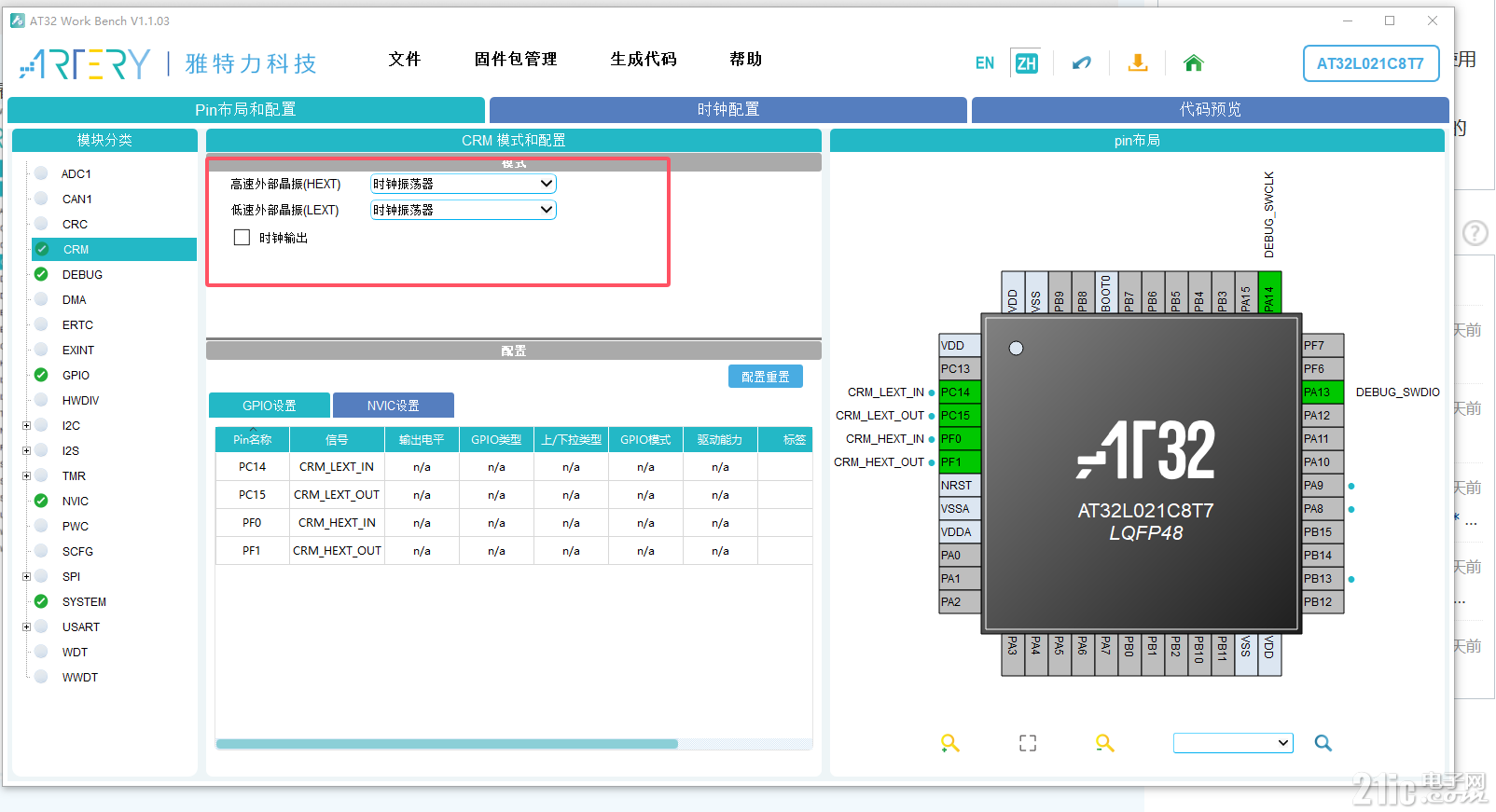The width and height of the screenshot is (1496, 812).
Task: Click the PA0 pin on the chip
Action: 960,556
